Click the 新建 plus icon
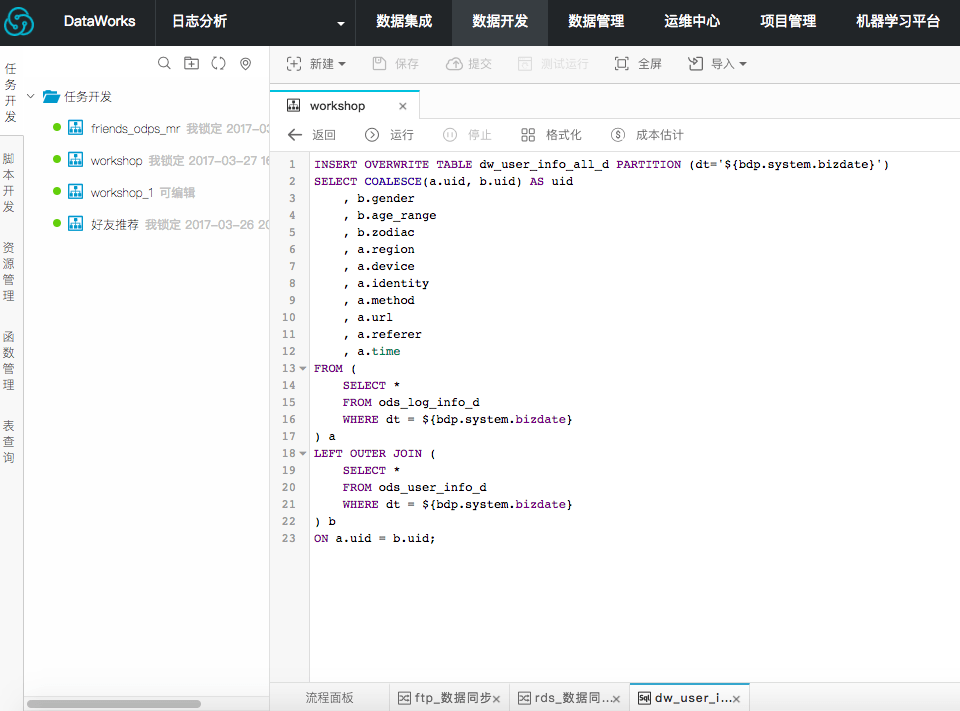This screenshot has width=960, height=711. (294, 64)
